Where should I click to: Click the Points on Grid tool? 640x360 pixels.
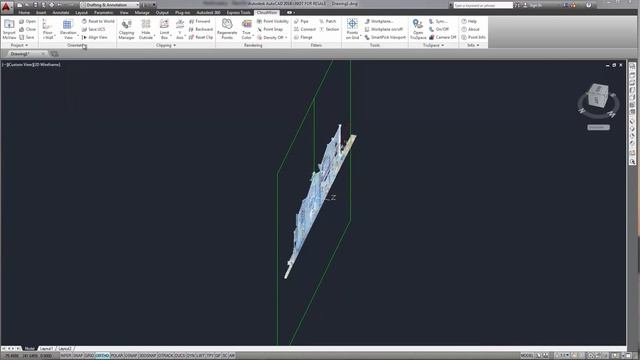click(352, 29)
